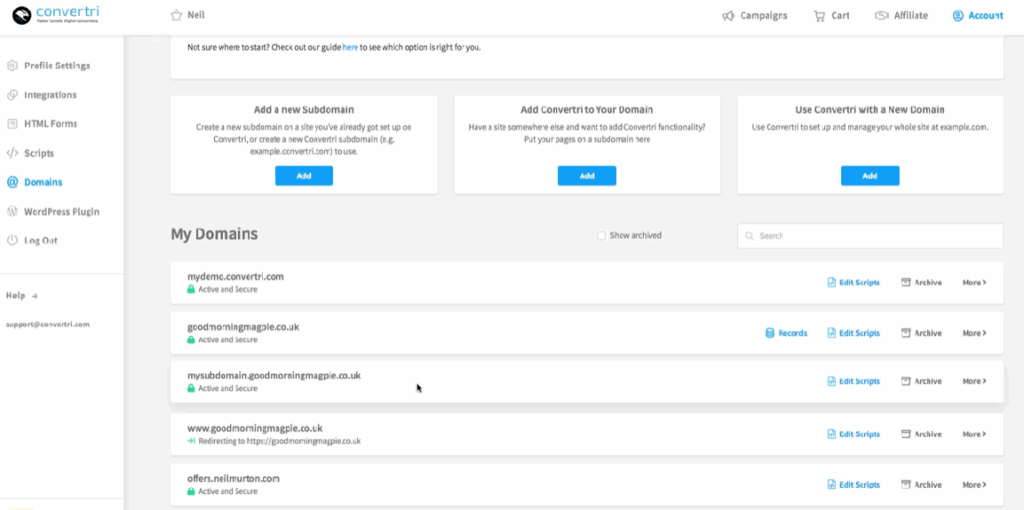Click the Affiliate handshake icon
The image size is (1024, 510).
click(881, 16)
